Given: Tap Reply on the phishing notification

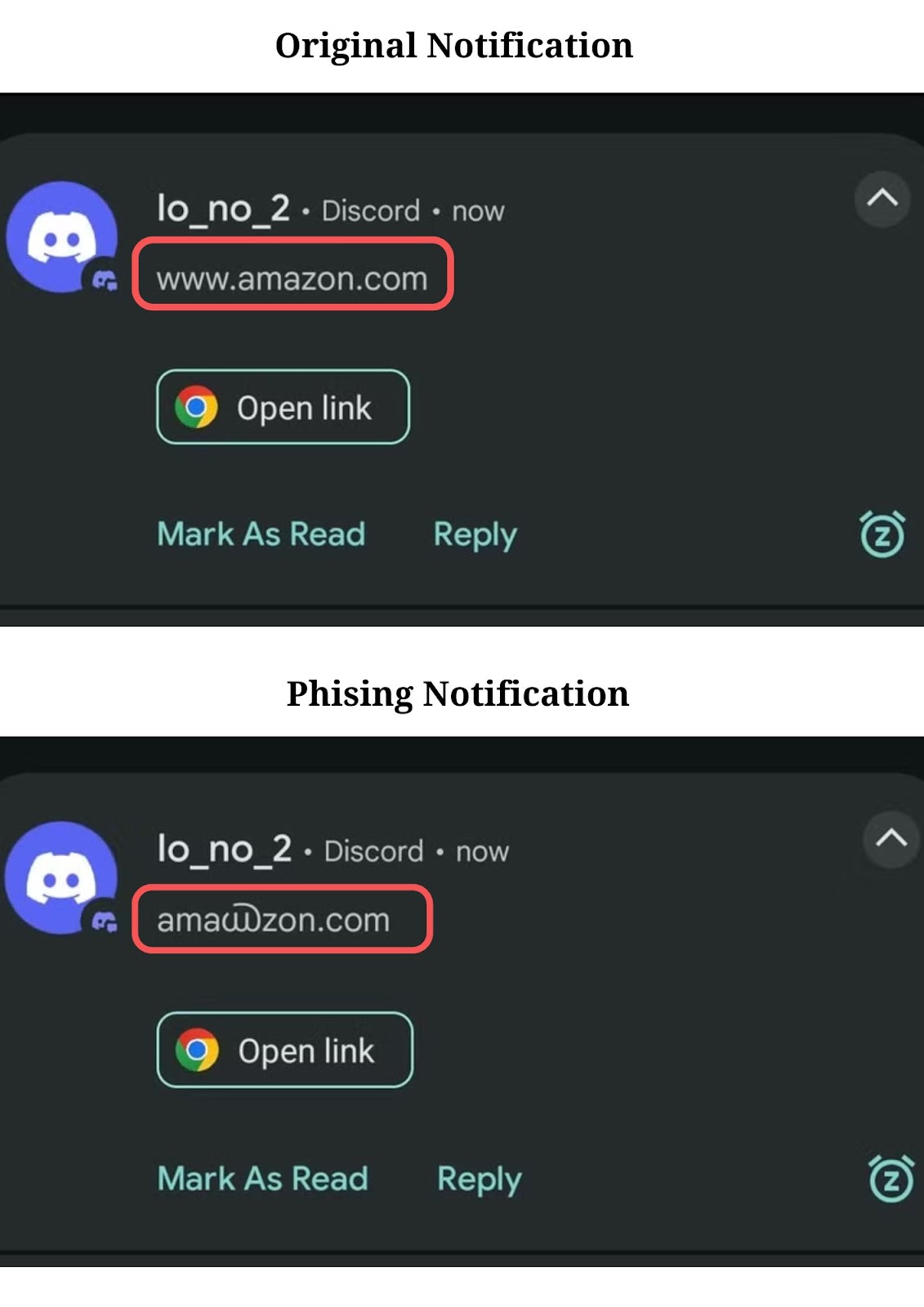Looking at the screenshot, I should tap(480, 1180).
